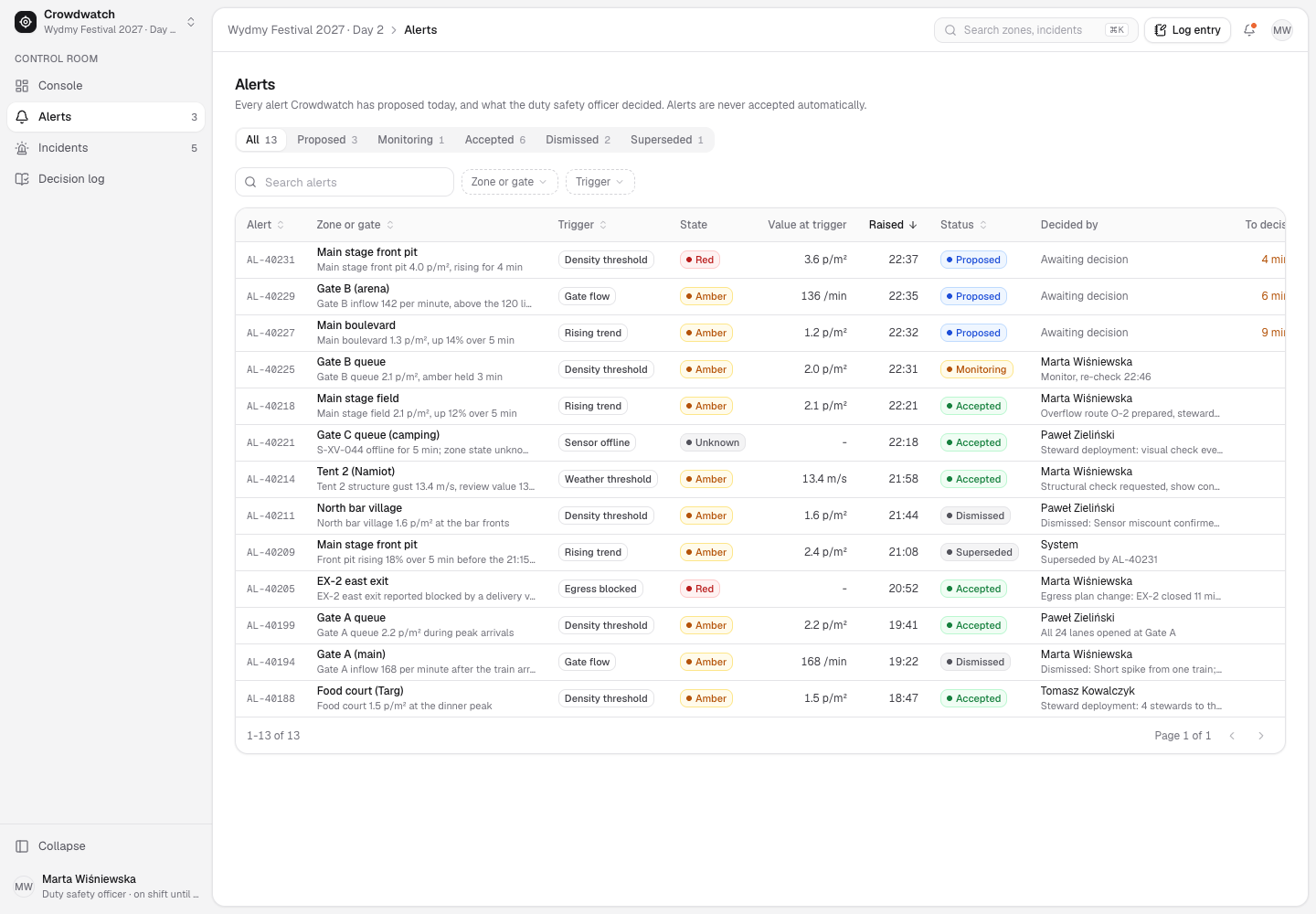Go to the next page arrow
1316x914 pixels.
pos(1261,736)
